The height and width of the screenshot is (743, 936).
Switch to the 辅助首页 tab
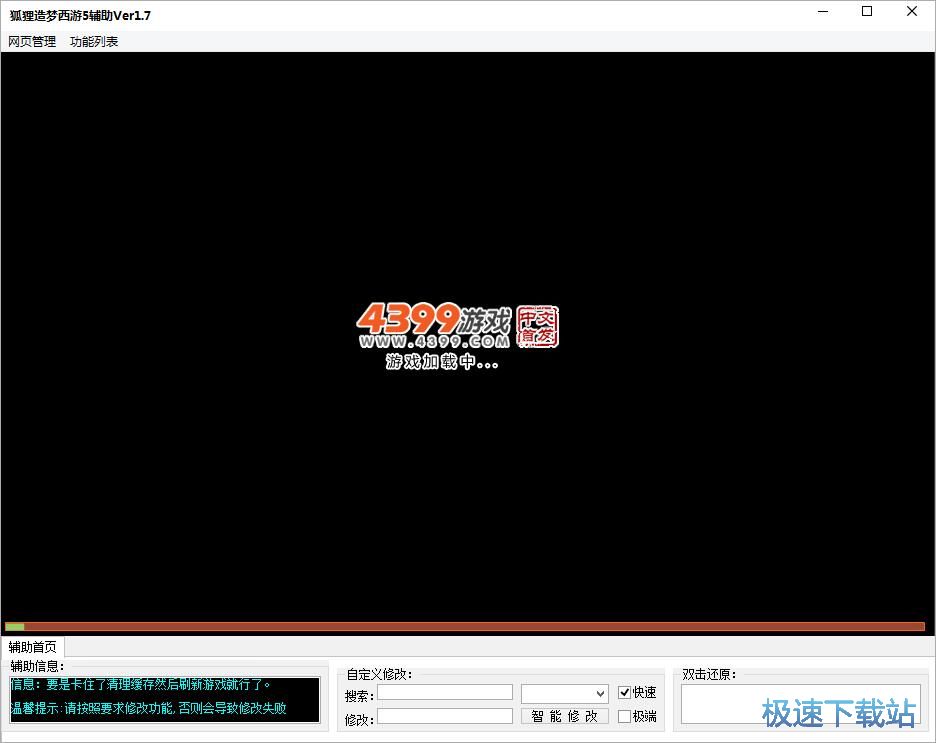coord(33,647)
